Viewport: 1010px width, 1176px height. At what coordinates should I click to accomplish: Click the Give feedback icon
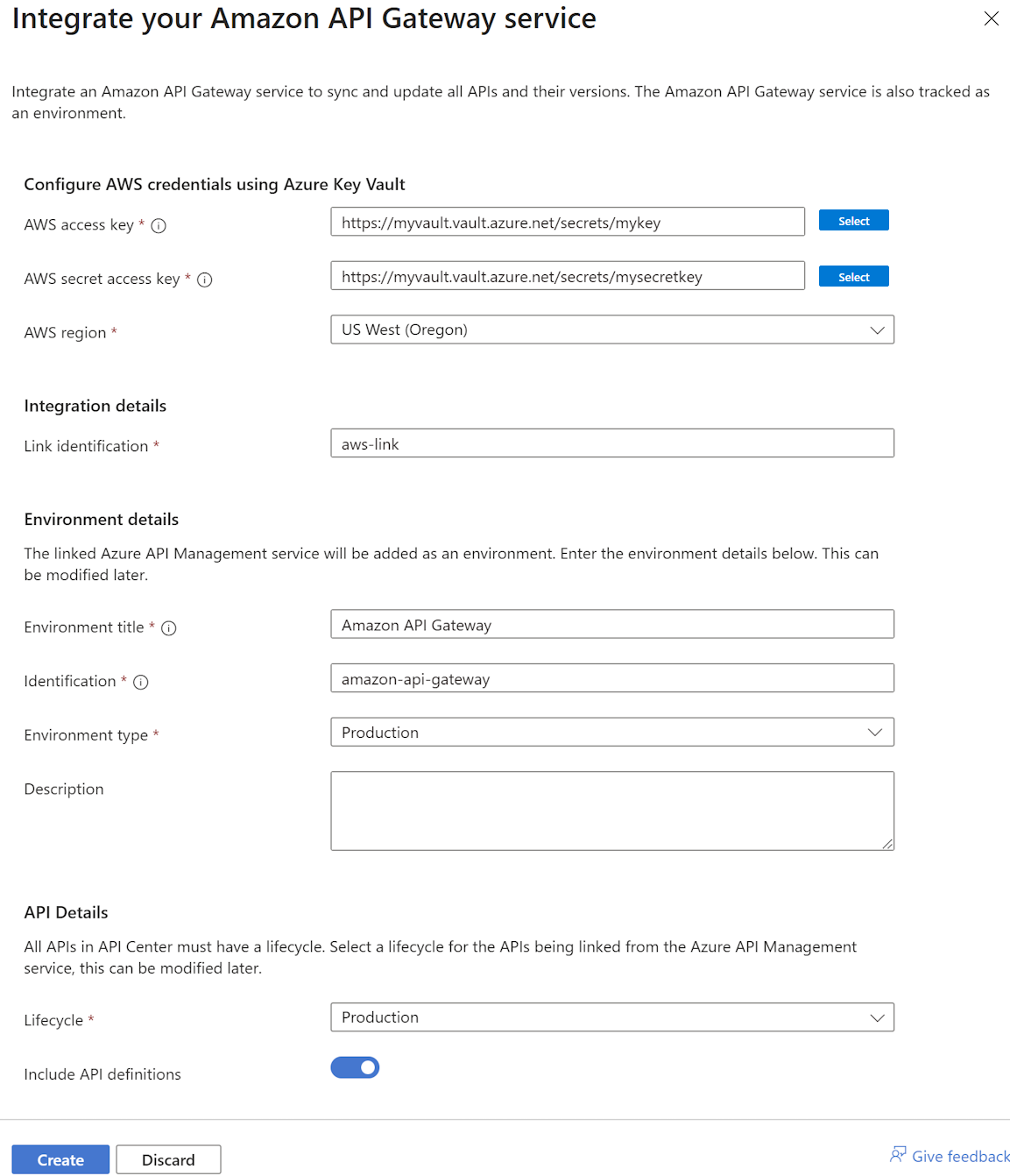899,1154
